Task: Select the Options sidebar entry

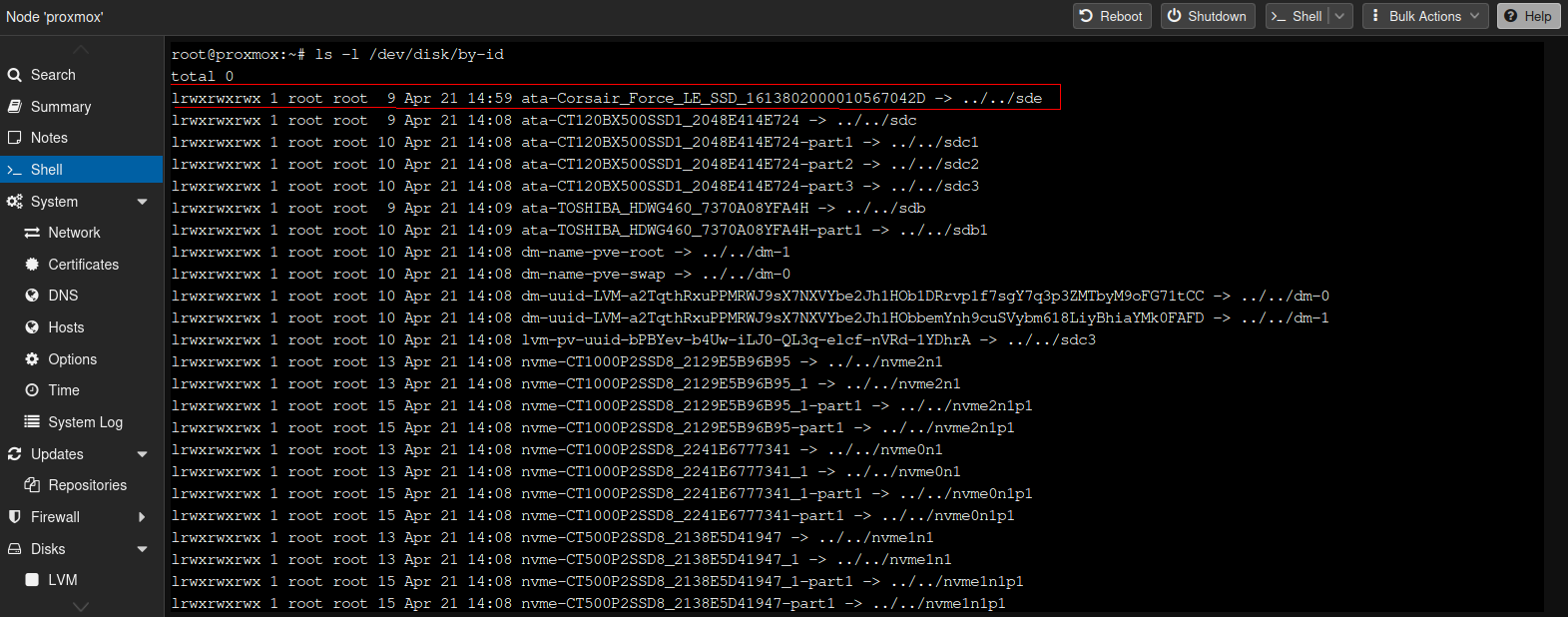Action: [82, 359]
